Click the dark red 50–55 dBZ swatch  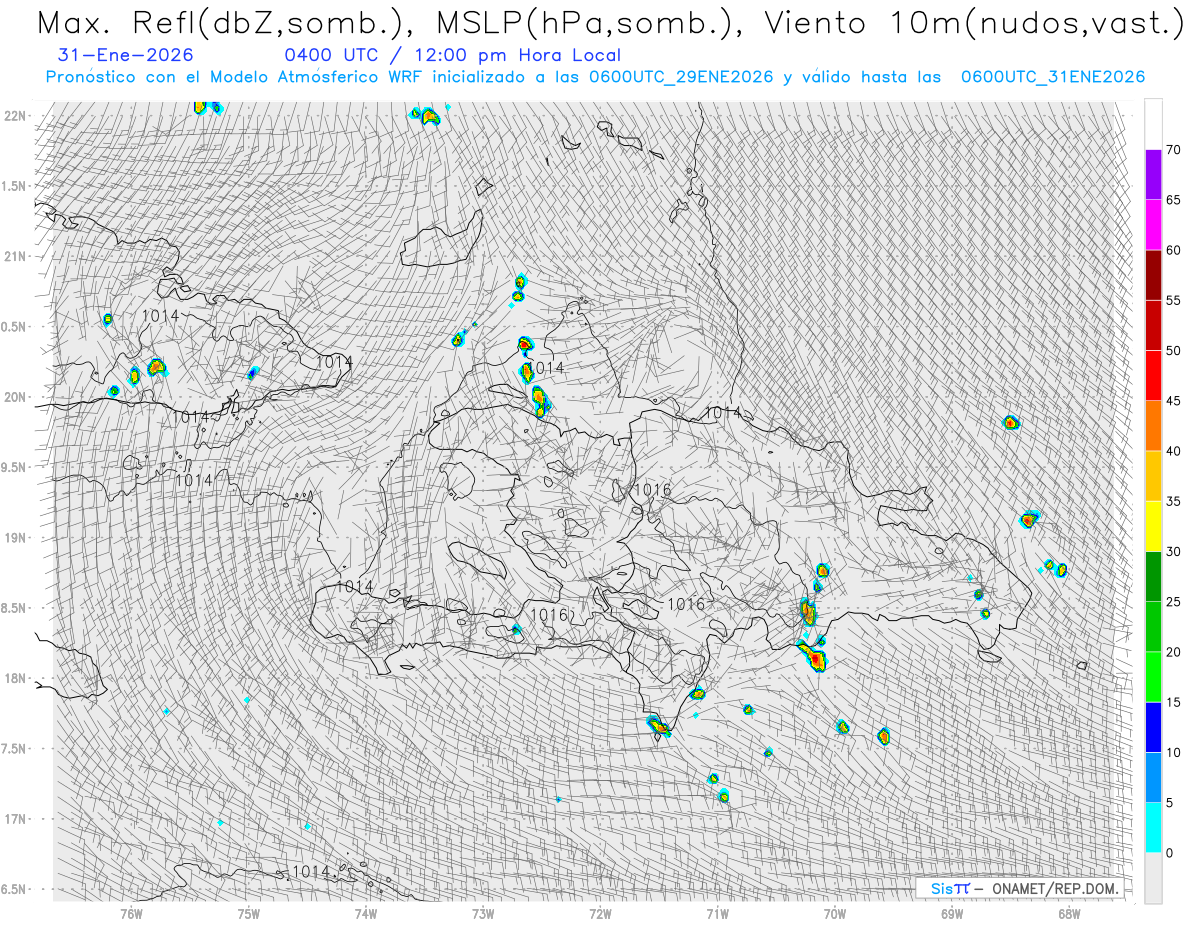(1153, 325)
